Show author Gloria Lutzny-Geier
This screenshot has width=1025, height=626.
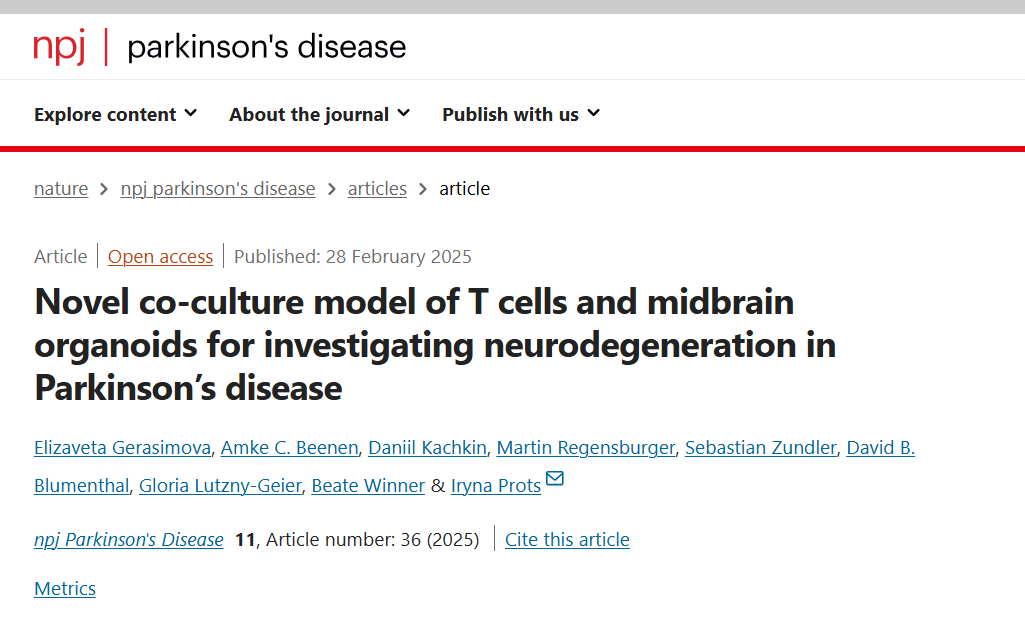point(220,486)
